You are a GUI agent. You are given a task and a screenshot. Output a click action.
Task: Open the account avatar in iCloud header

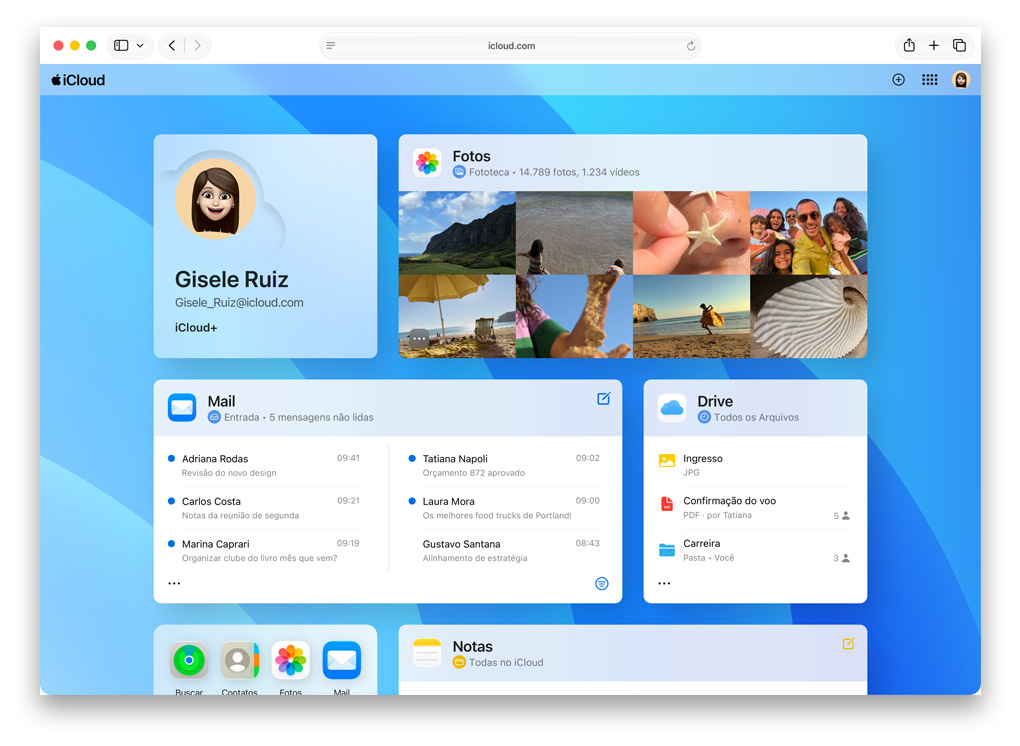(x=961, y=79)
